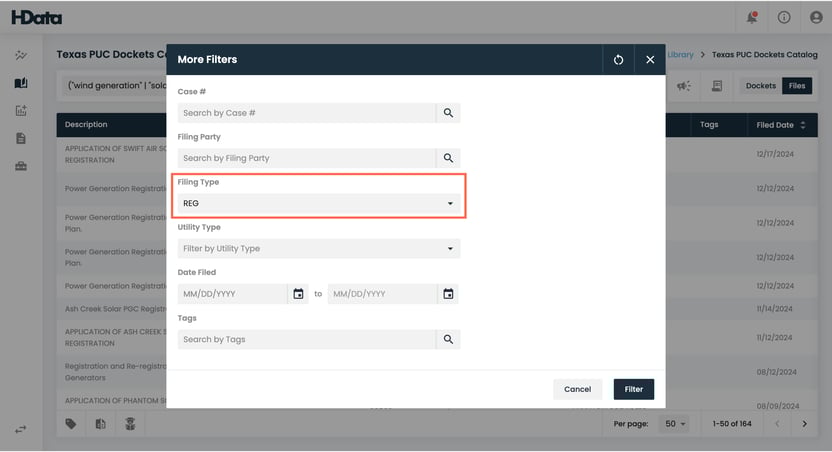Open the user account profile icon
832x452 pixels.
point(816,18)
